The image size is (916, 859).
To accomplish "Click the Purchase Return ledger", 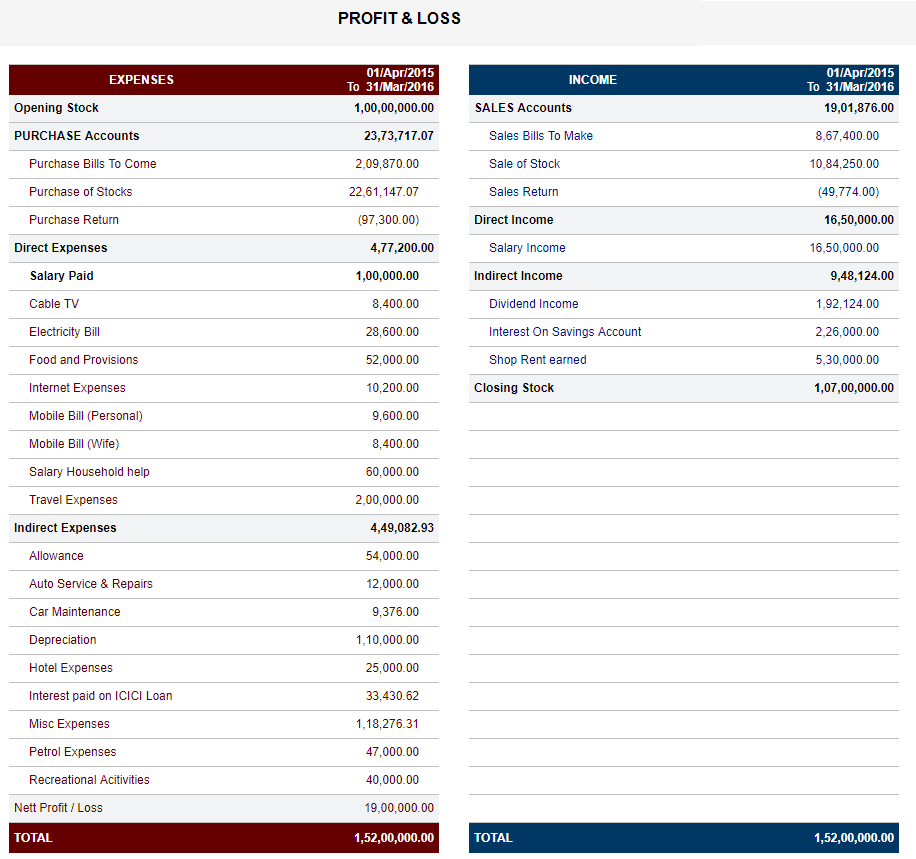I will pyautogui.click(x=74, y=220).
